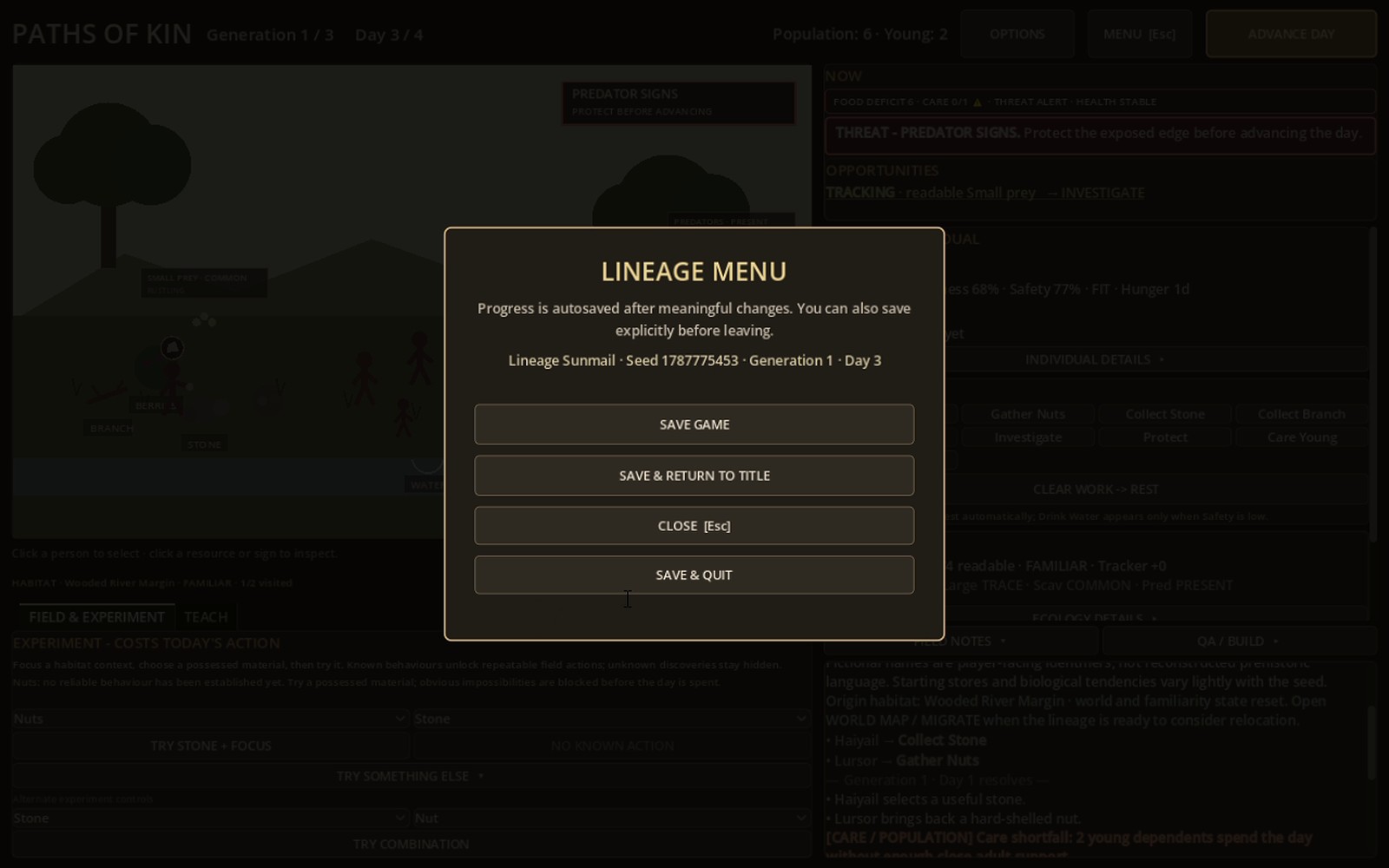The height and width of the screenshot is (868, 1389).
Task: Assign the Collect Stone action
Action: (x=1165, y=414)
